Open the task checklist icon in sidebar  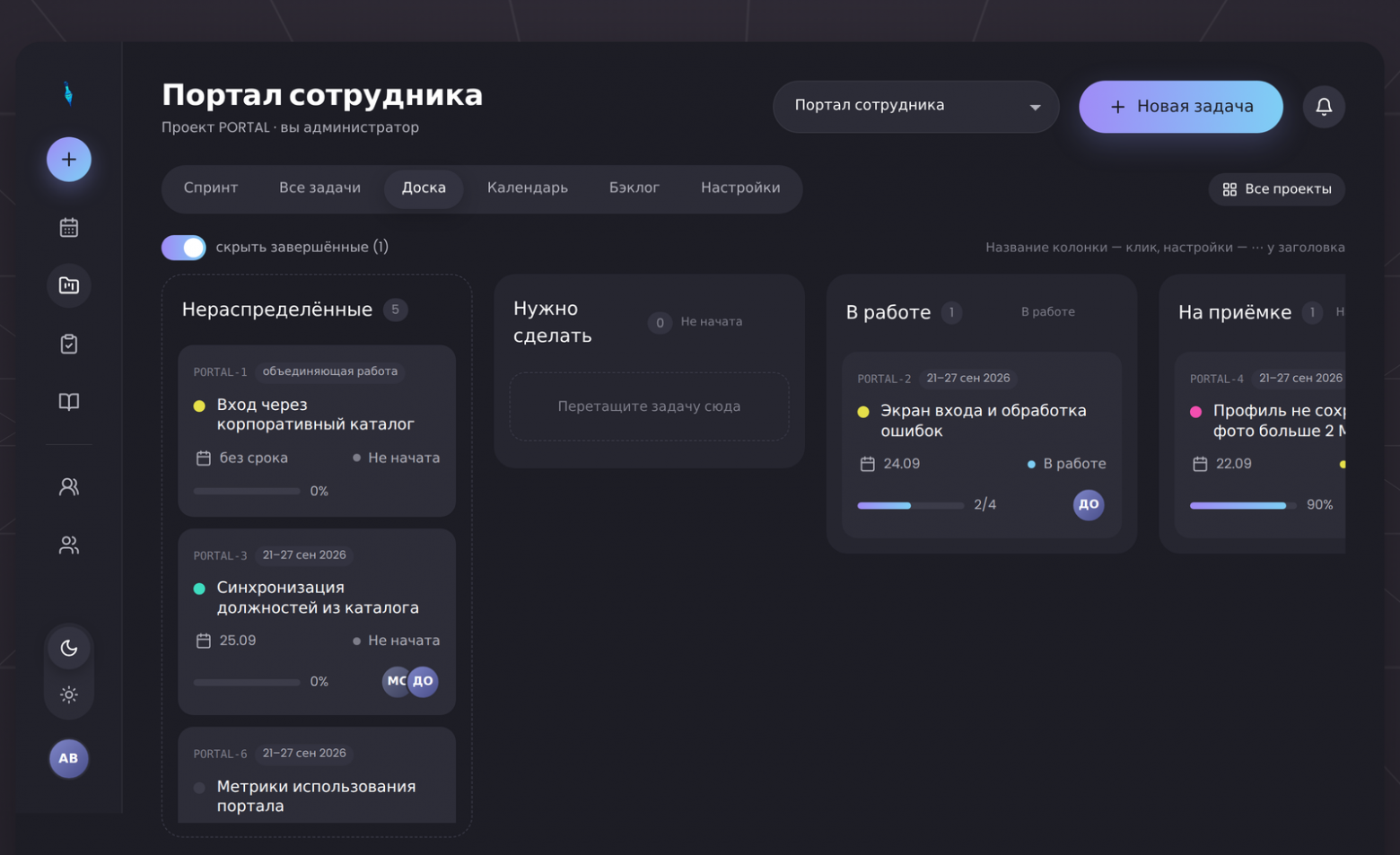(x=69, y=344)
